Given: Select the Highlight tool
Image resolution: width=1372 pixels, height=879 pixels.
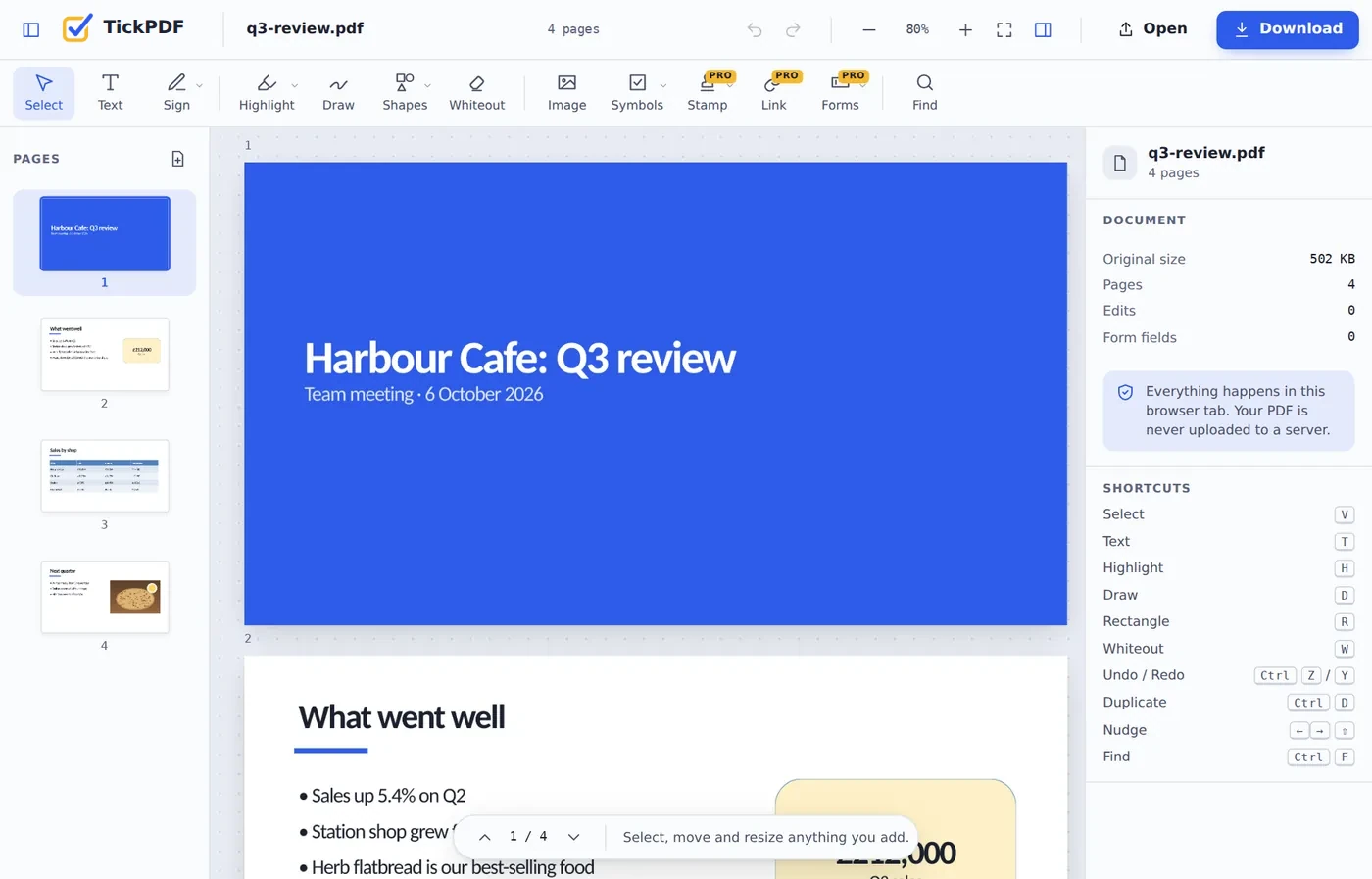Looking at the screenshot, I should coord(267,92).
